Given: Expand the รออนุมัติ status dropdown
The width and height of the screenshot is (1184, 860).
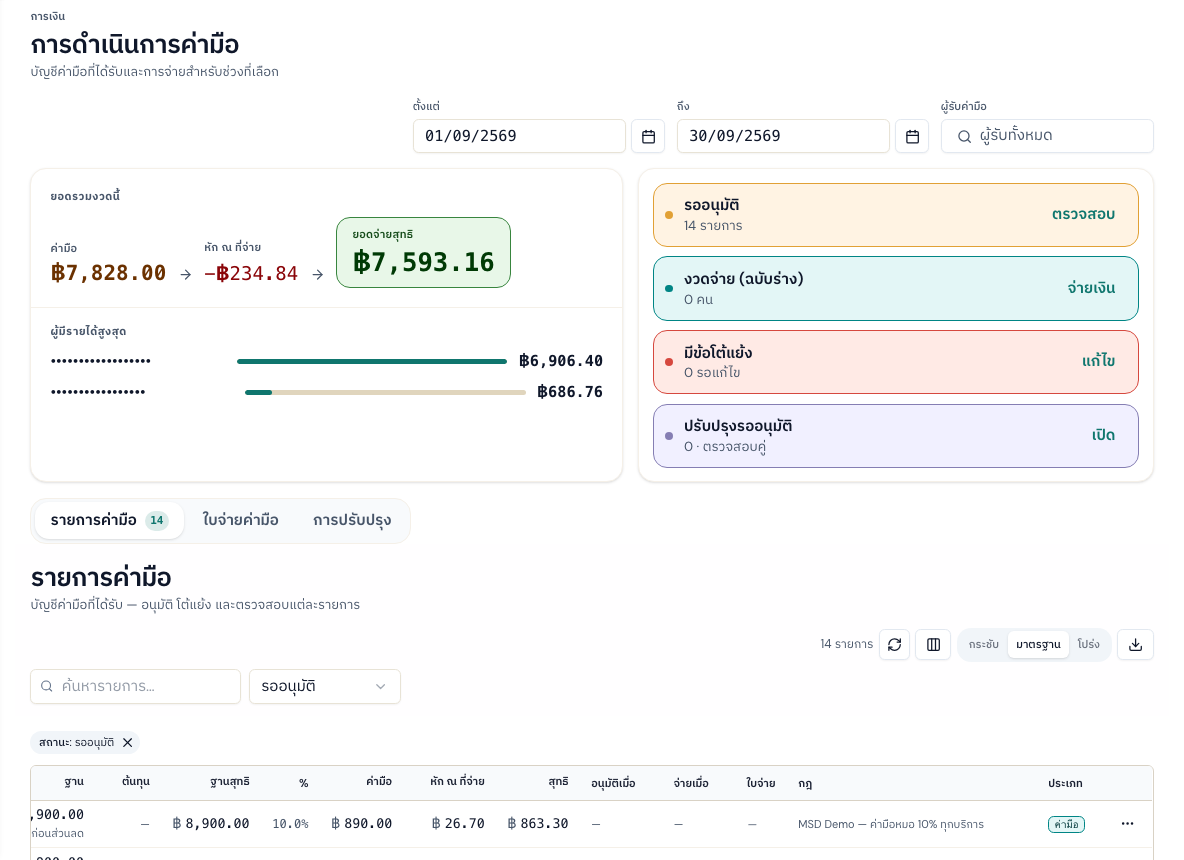Looking at the screenshot, I should pos(325,686).
